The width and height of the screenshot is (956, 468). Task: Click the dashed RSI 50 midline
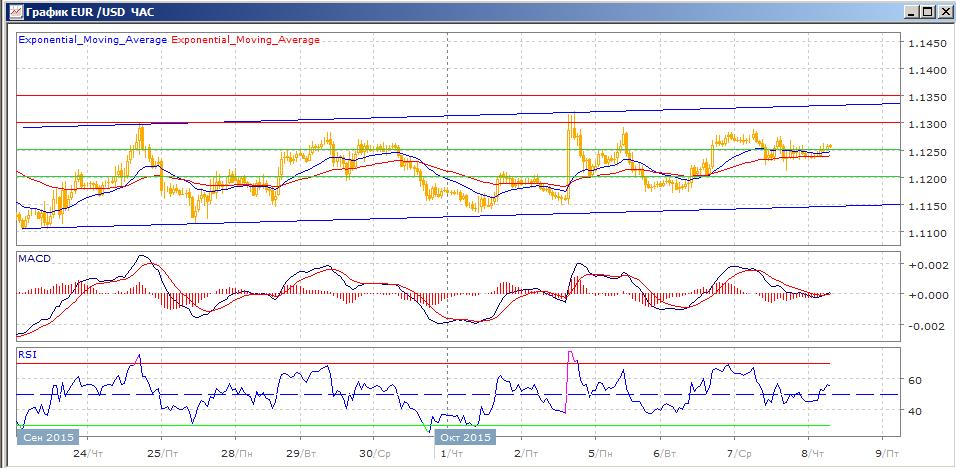coord(459,395)
